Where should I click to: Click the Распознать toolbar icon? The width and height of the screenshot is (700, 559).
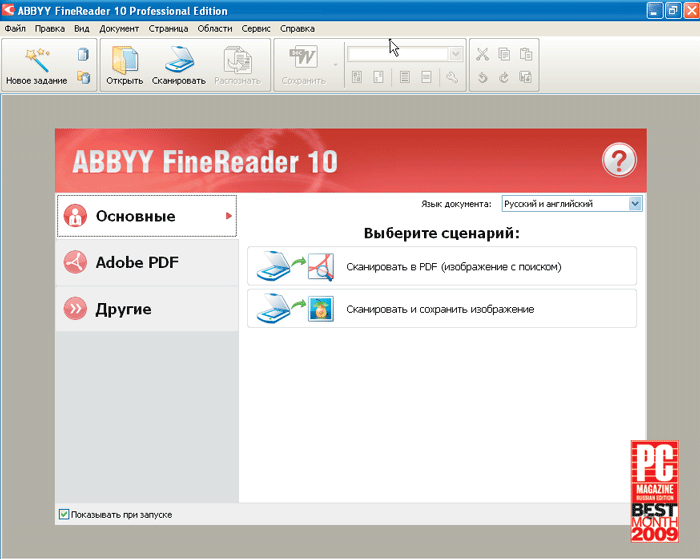(x=238, y=59)
